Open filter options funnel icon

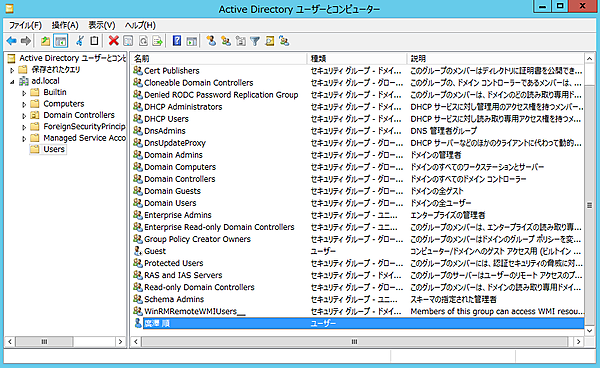point(255,41)
